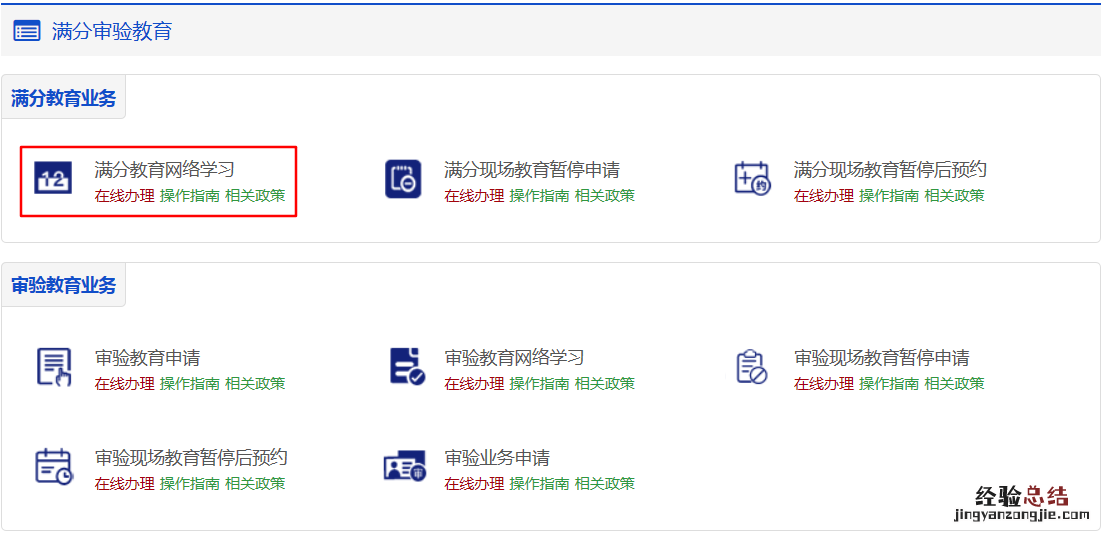Open 满分教育网络学习 title link

[x=164, y=170]
